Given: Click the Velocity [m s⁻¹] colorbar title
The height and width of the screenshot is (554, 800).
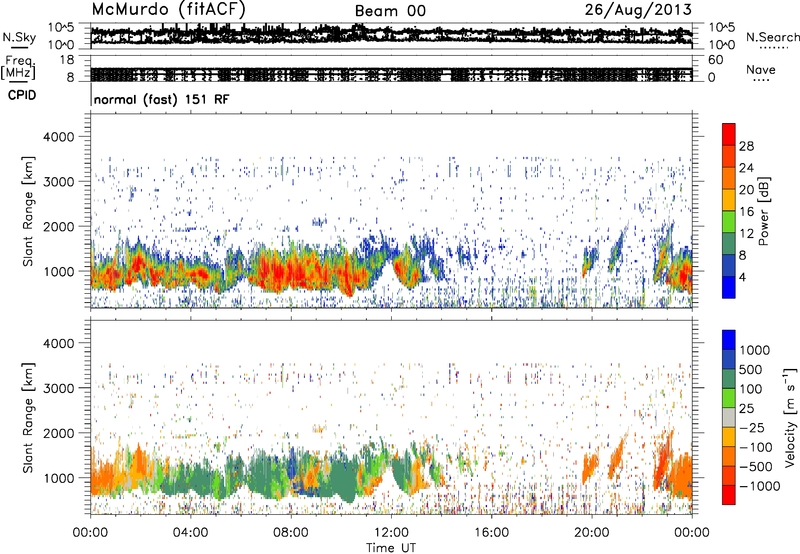Looking at the screenshot, I should [790, 417].
